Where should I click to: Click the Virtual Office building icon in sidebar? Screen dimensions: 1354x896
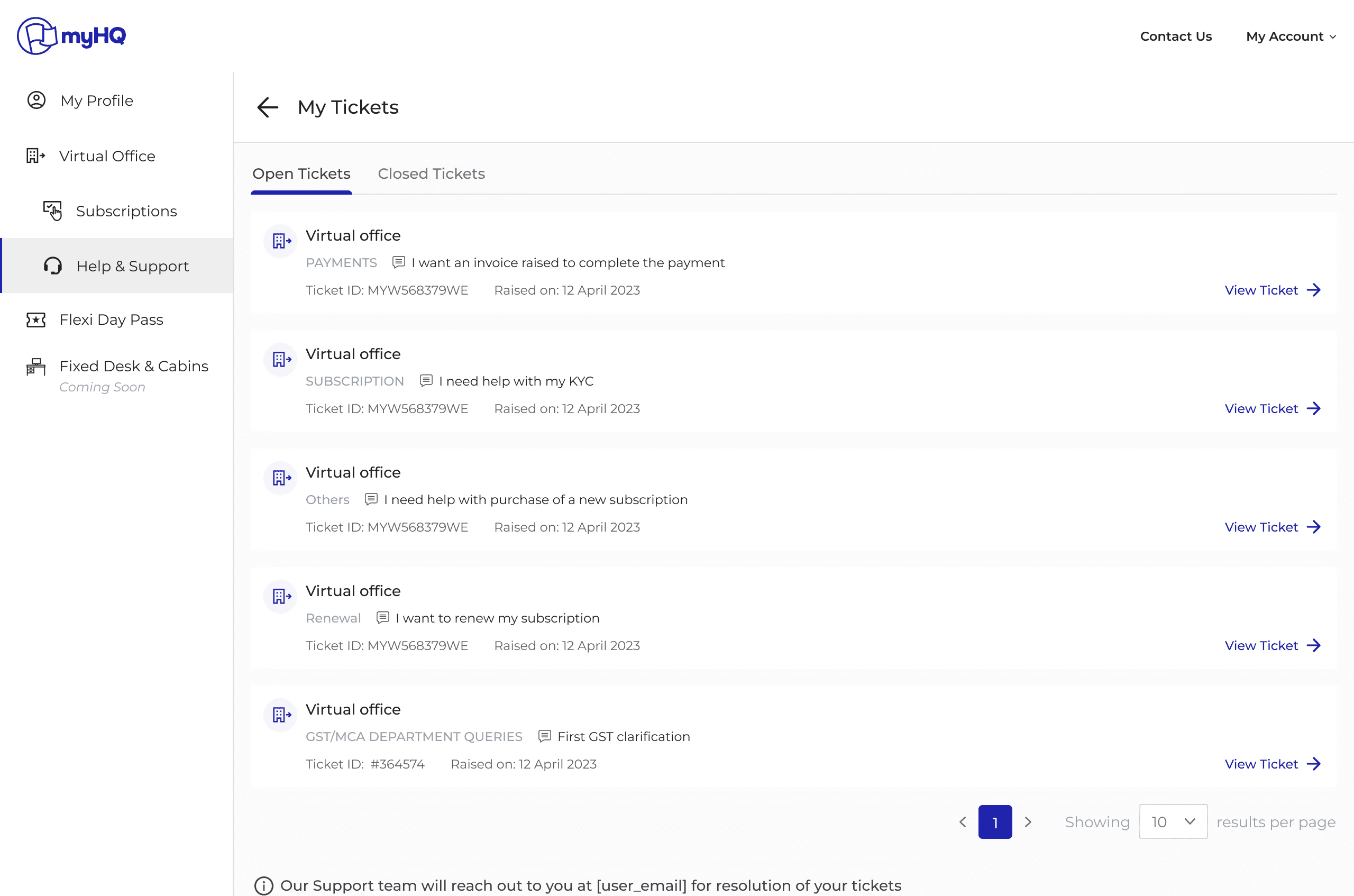35,156
